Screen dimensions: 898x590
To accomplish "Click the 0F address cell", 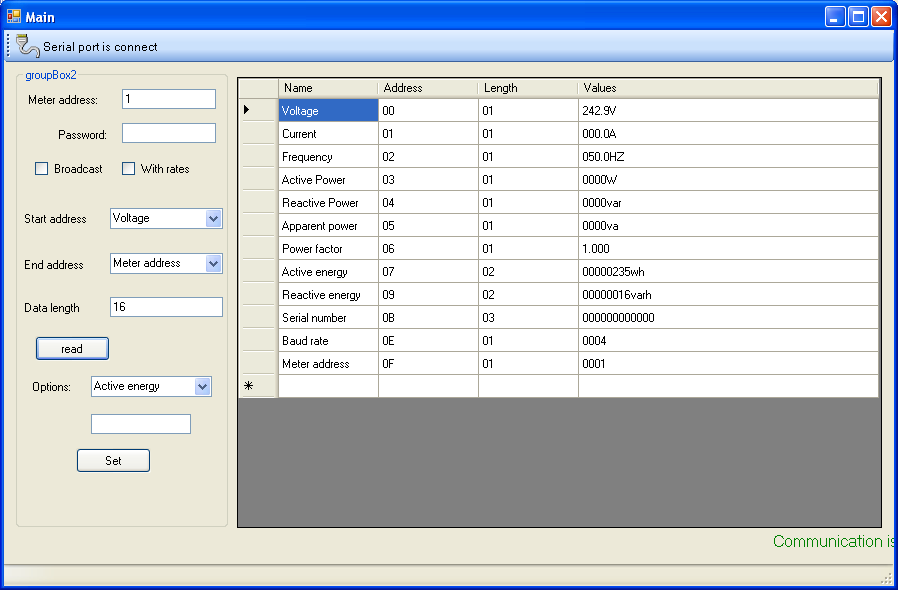I will (428, 363).
